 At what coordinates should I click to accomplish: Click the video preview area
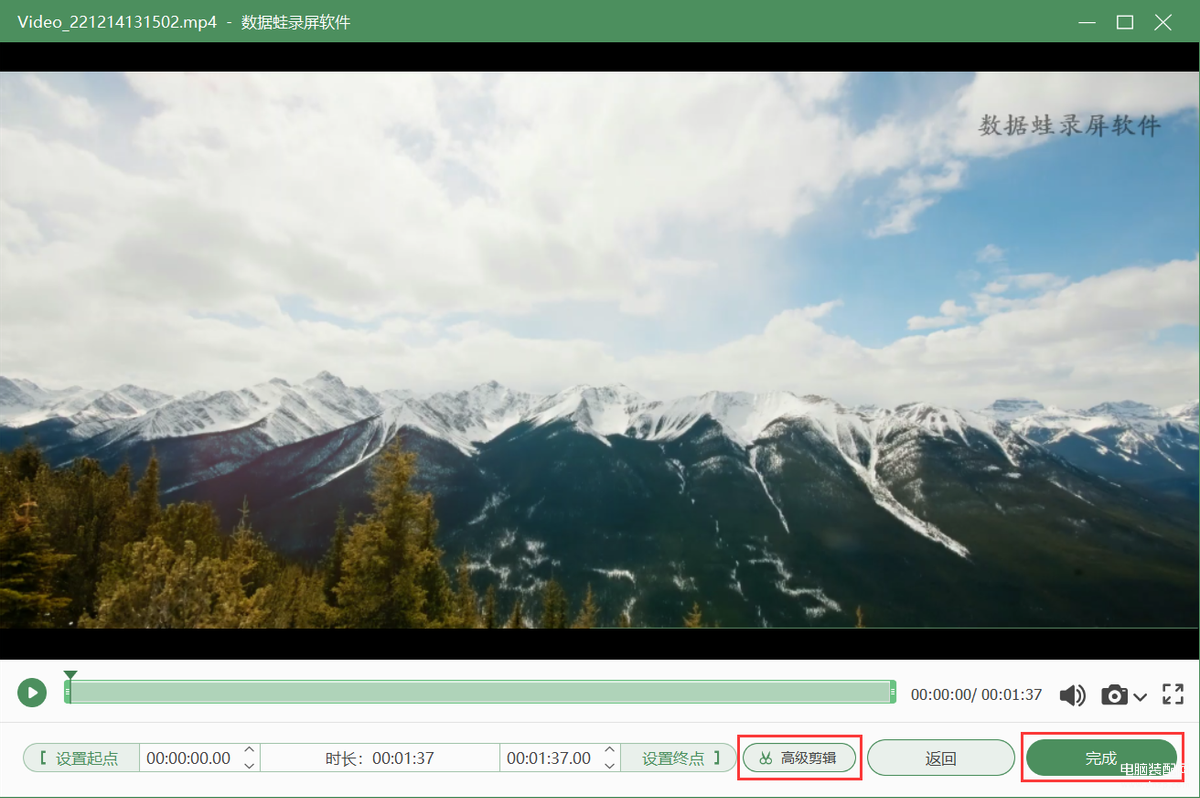[x=600, y=350]
